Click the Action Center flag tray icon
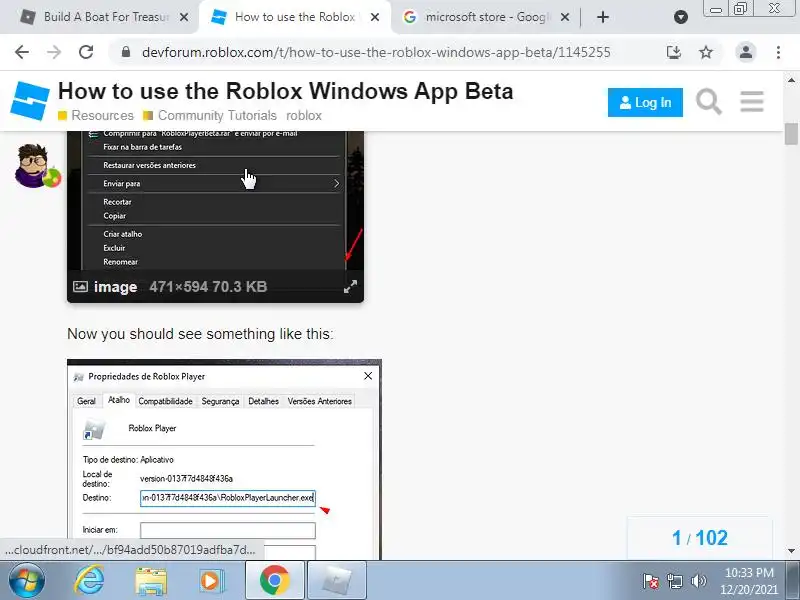Viewport: 800px width, 600px height. click(x=651, y=581)
